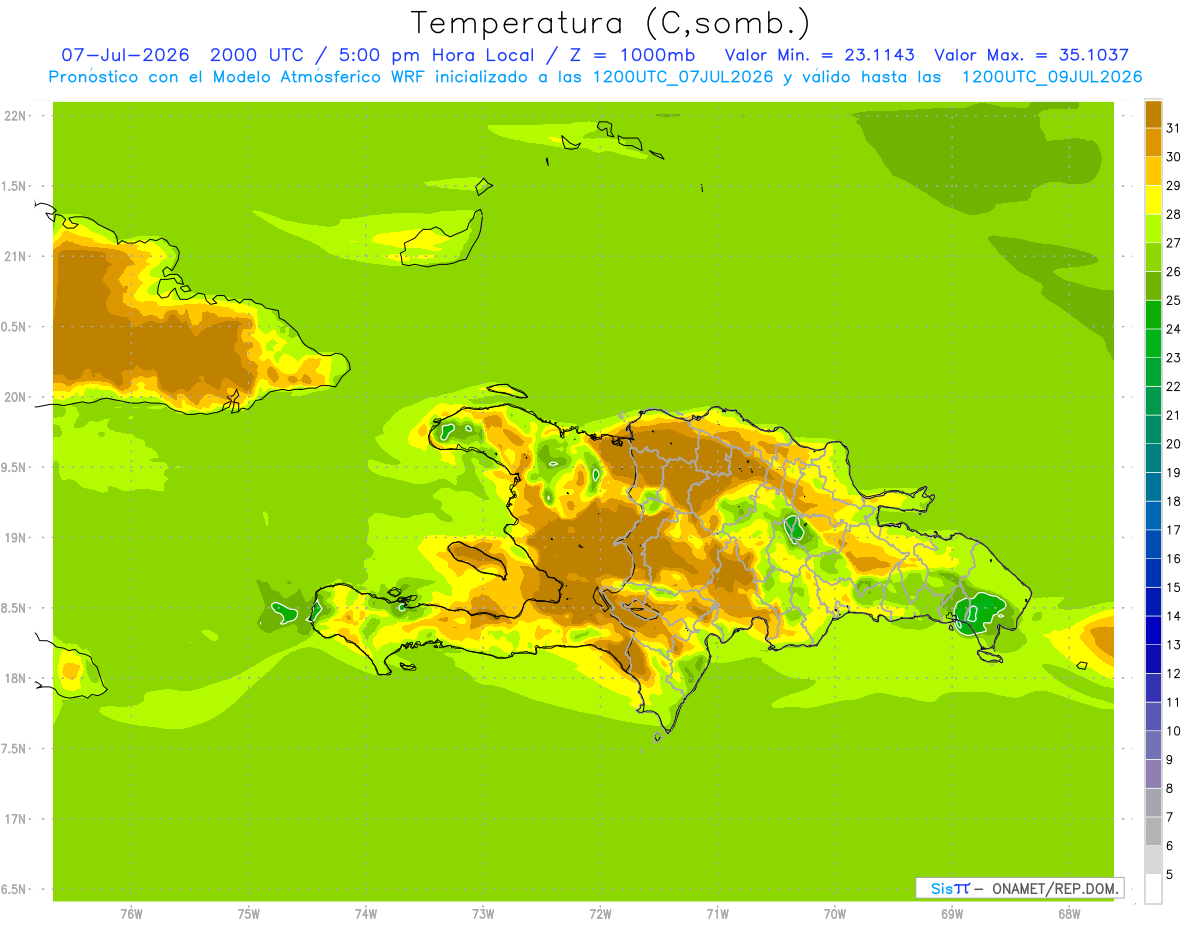Click the legend value '13' on the colorbar
This screenshot has width=1200, height=927.
1174,645
